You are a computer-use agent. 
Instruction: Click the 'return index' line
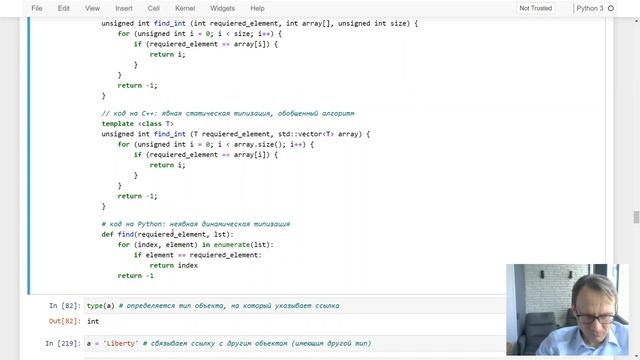tap(173, 265)
